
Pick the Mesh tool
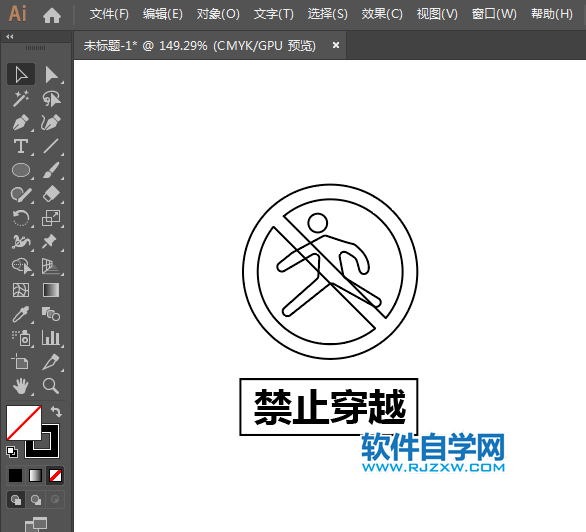[x=21, y=290]
